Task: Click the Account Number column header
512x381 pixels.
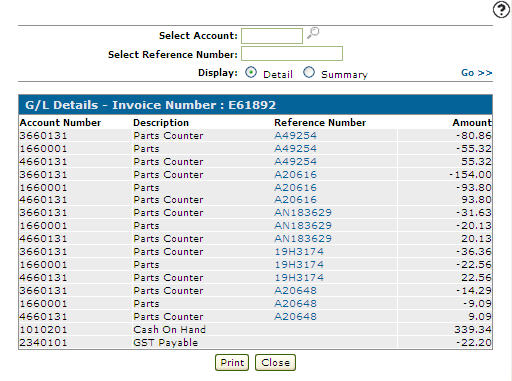Action: tap(60, 122)
